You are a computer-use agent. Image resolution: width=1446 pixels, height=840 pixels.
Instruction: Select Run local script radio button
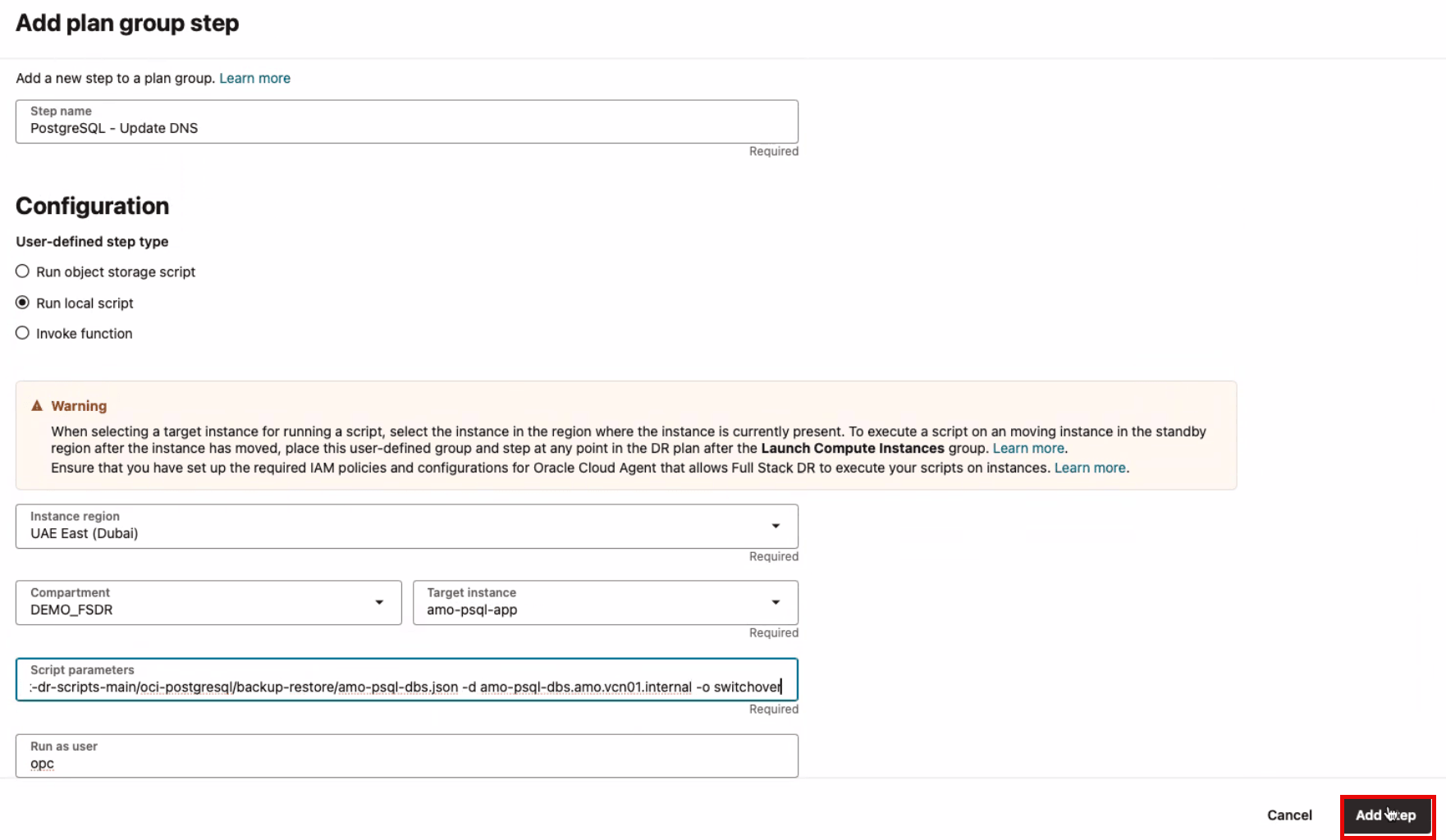[22, 303]
